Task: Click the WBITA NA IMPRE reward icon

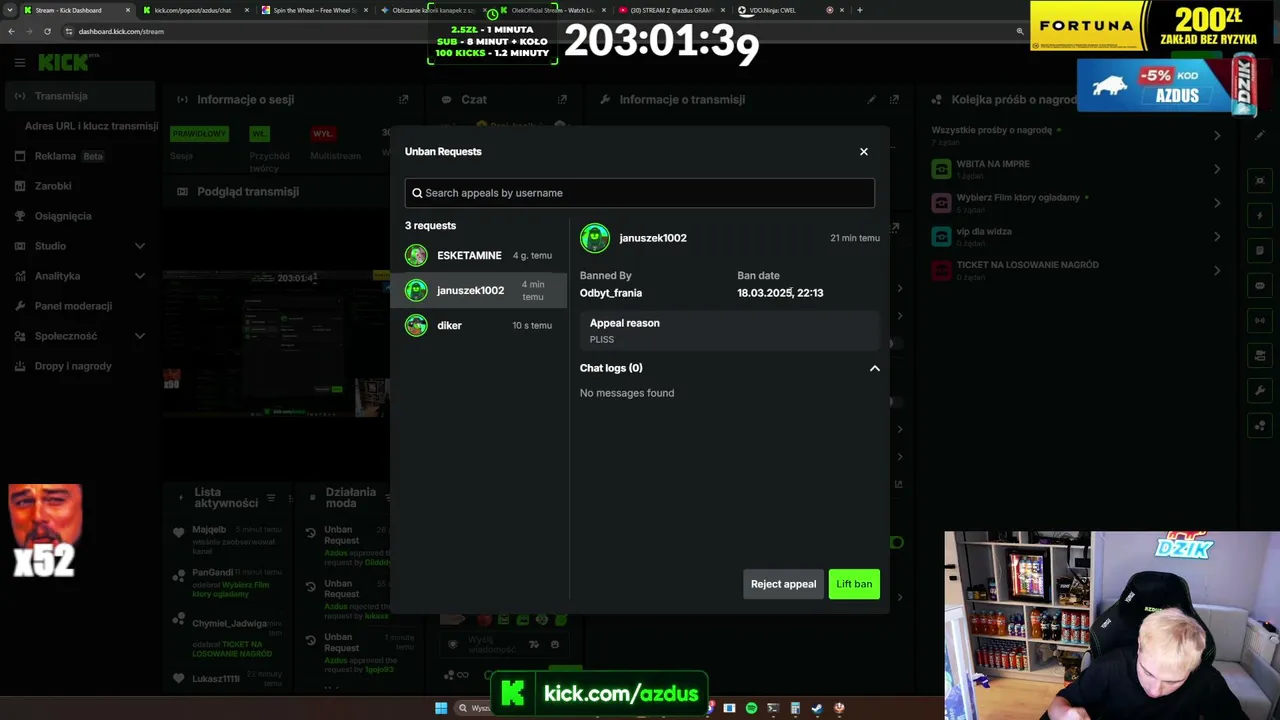Action: point(941,169)
